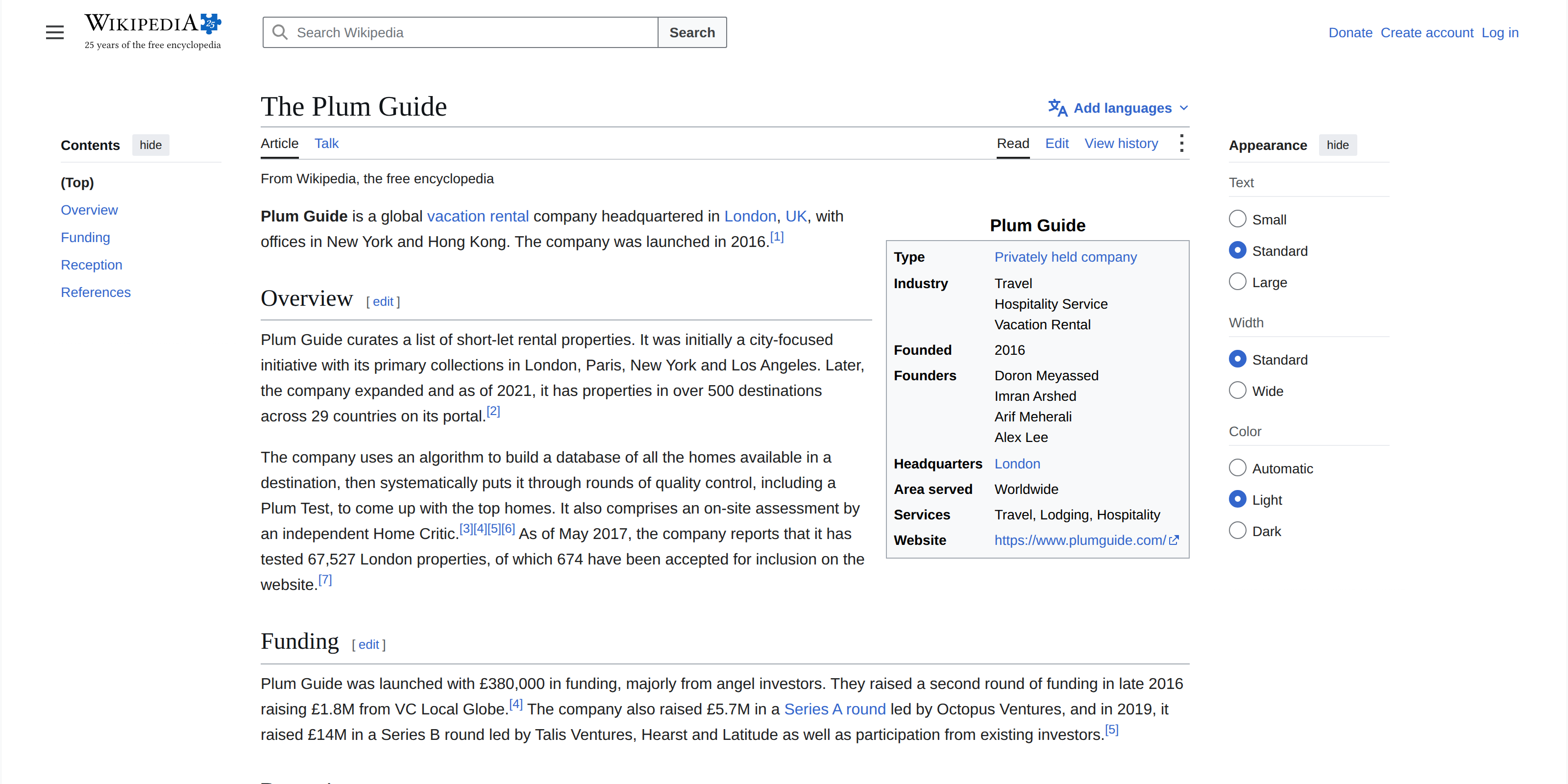
Task: Open the Edit tab
Action: coord(1057,144)
